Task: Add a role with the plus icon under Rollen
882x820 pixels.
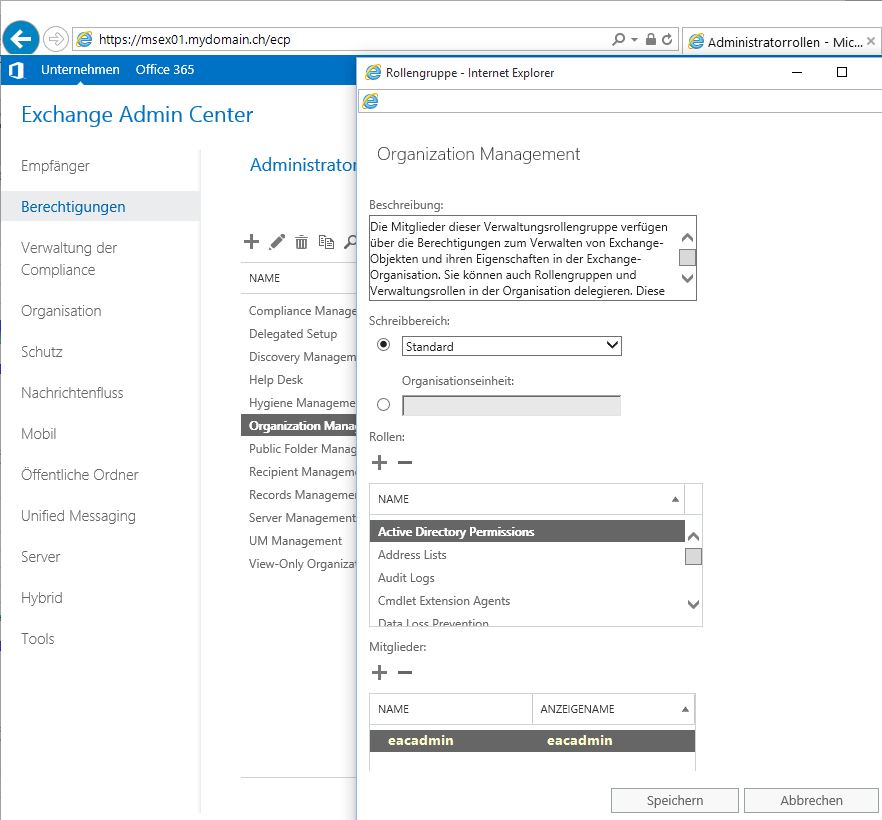Action: (x=378, y=463)
